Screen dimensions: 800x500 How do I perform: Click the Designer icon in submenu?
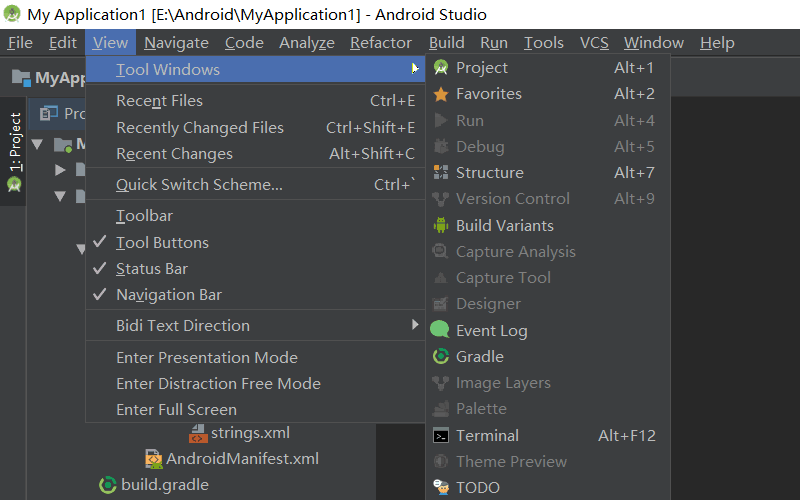point(440,304)
